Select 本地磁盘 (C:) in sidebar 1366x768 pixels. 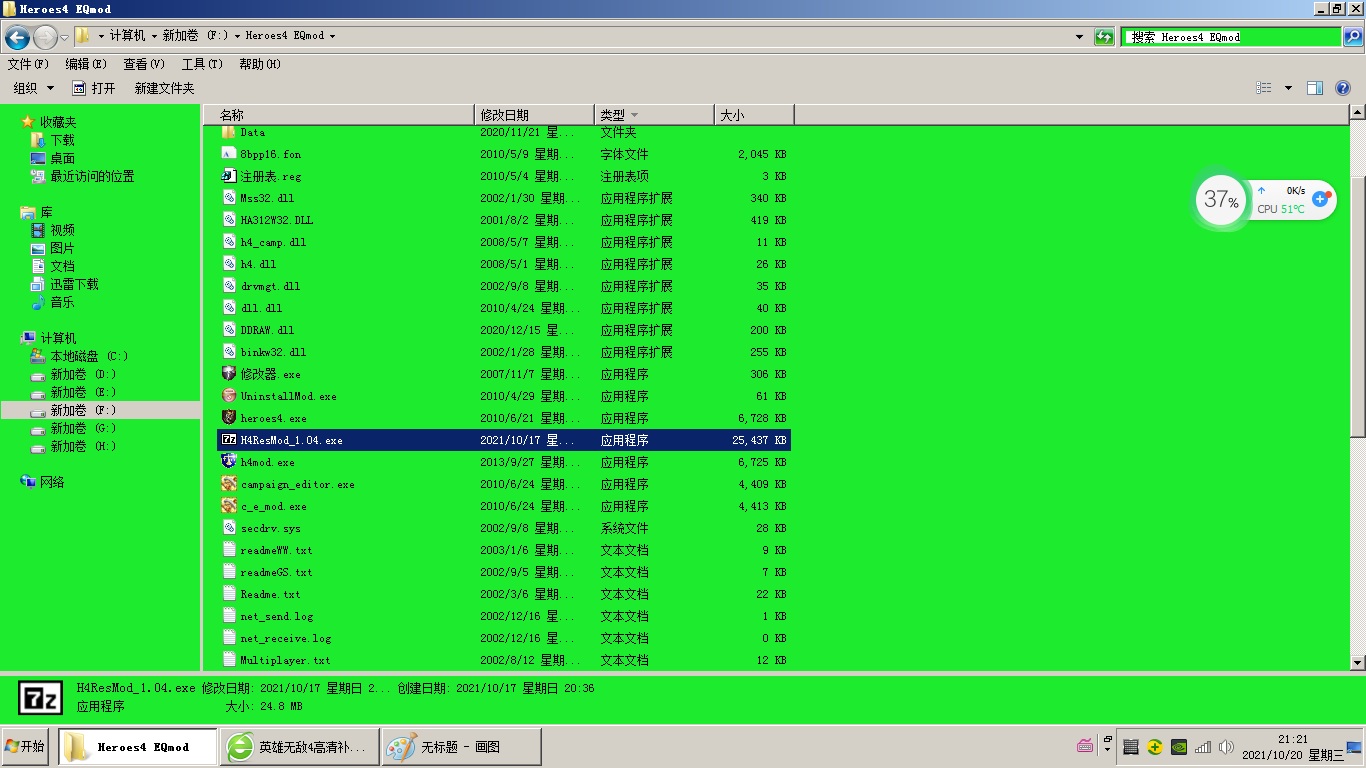[x=89, y=356]
